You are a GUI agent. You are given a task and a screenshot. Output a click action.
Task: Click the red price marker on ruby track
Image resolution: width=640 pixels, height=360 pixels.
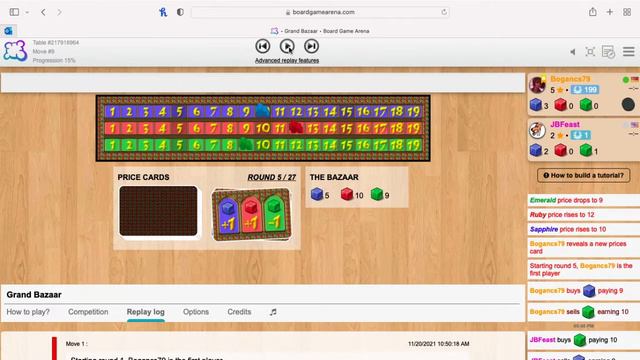(x=296, y=128)
